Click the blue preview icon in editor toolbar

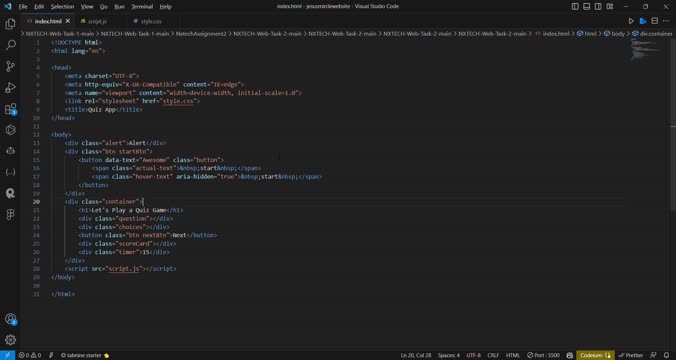click(x=643, y=21)
